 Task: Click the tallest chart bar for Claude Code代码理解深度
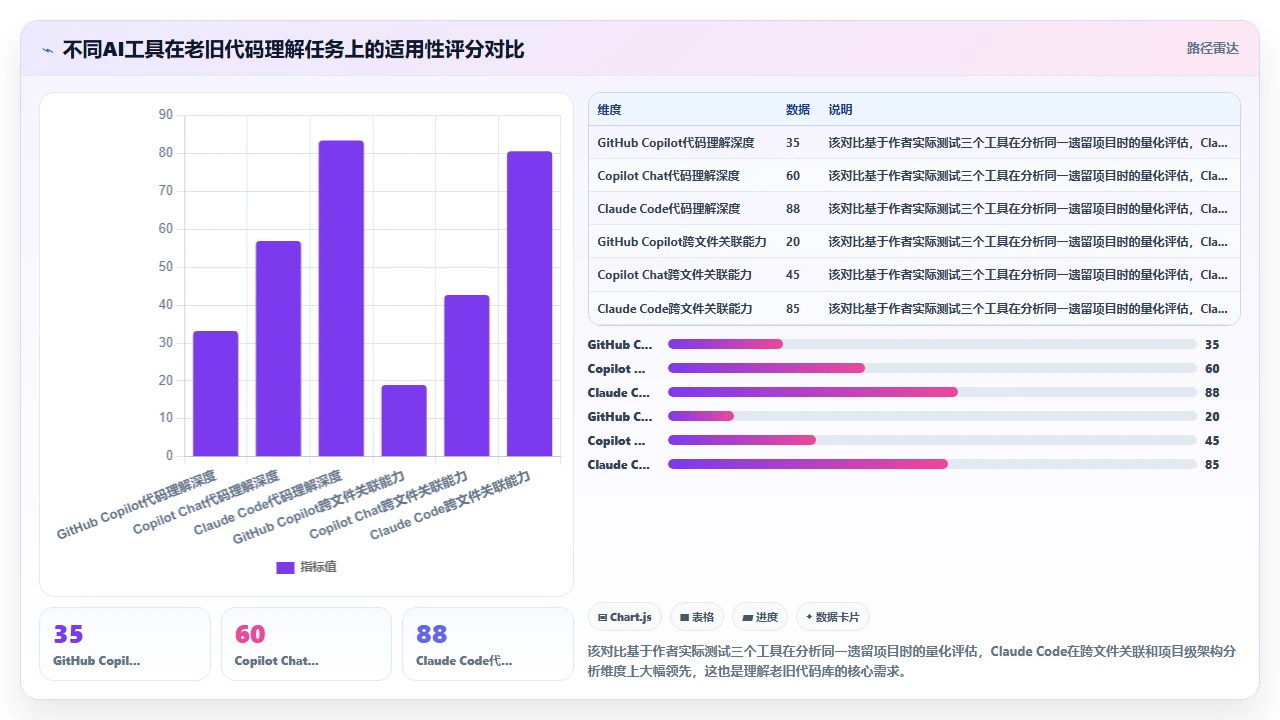pyautogui.click(x=341, y=299)
